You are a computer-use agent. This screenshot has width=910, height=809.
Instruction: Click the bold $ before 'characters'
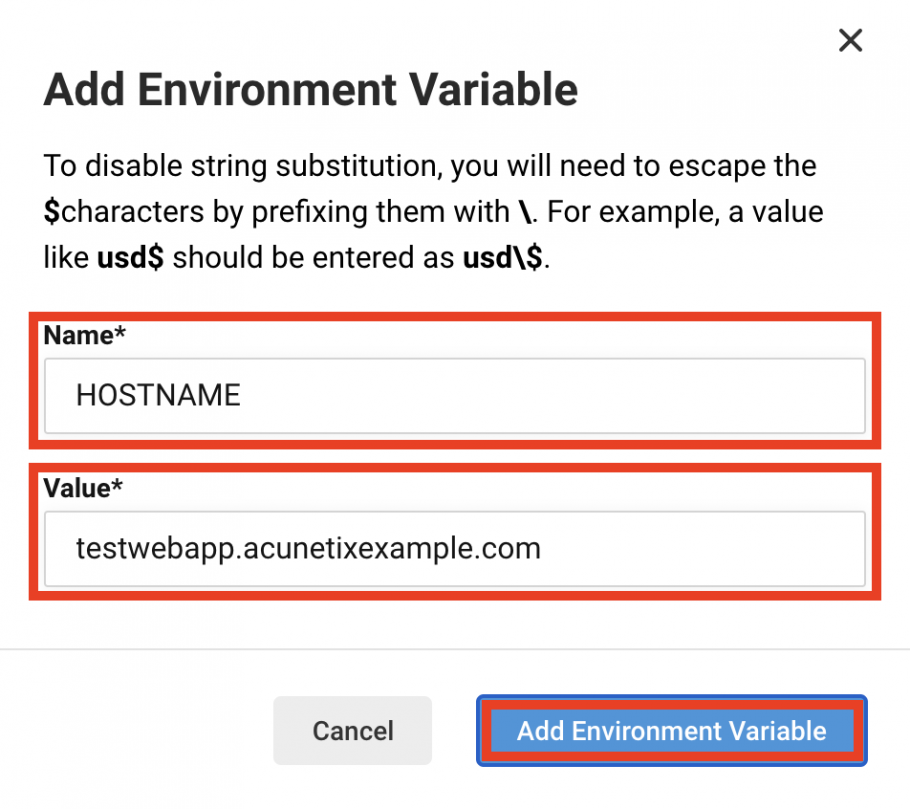[52, 212]
